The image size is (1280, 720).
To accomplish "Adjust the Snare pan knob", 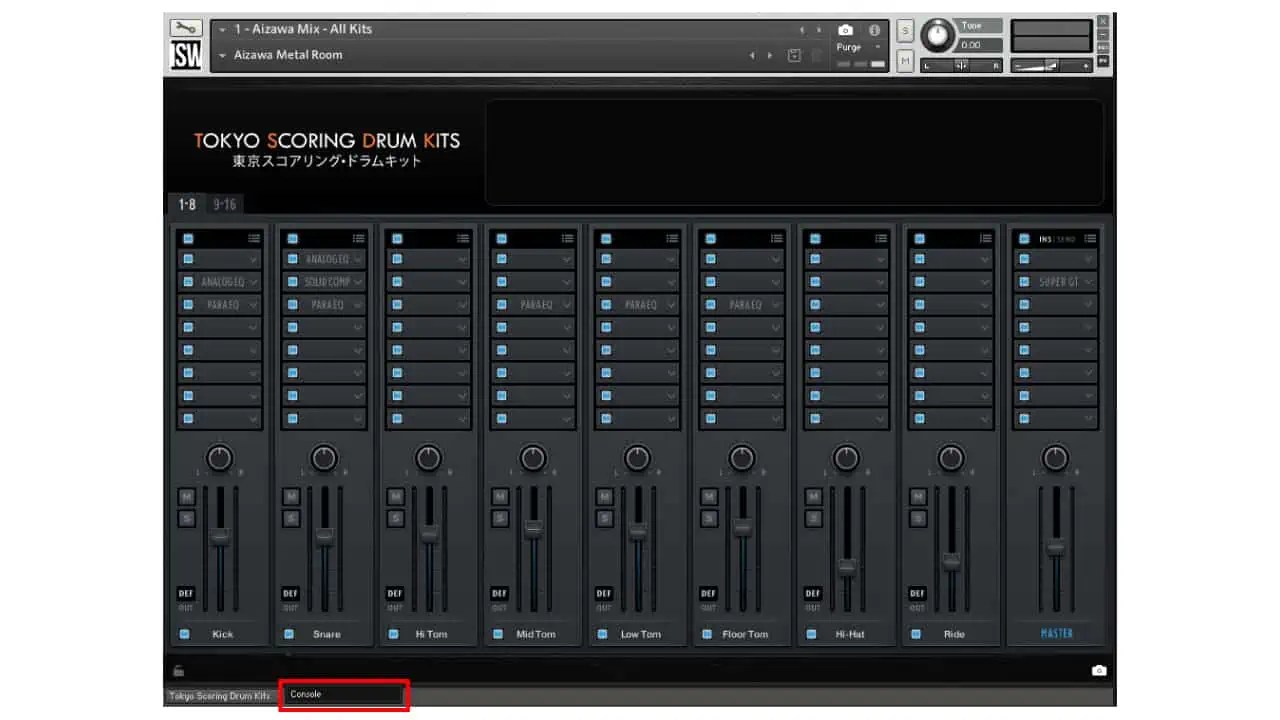I will [x=324, y=458].
